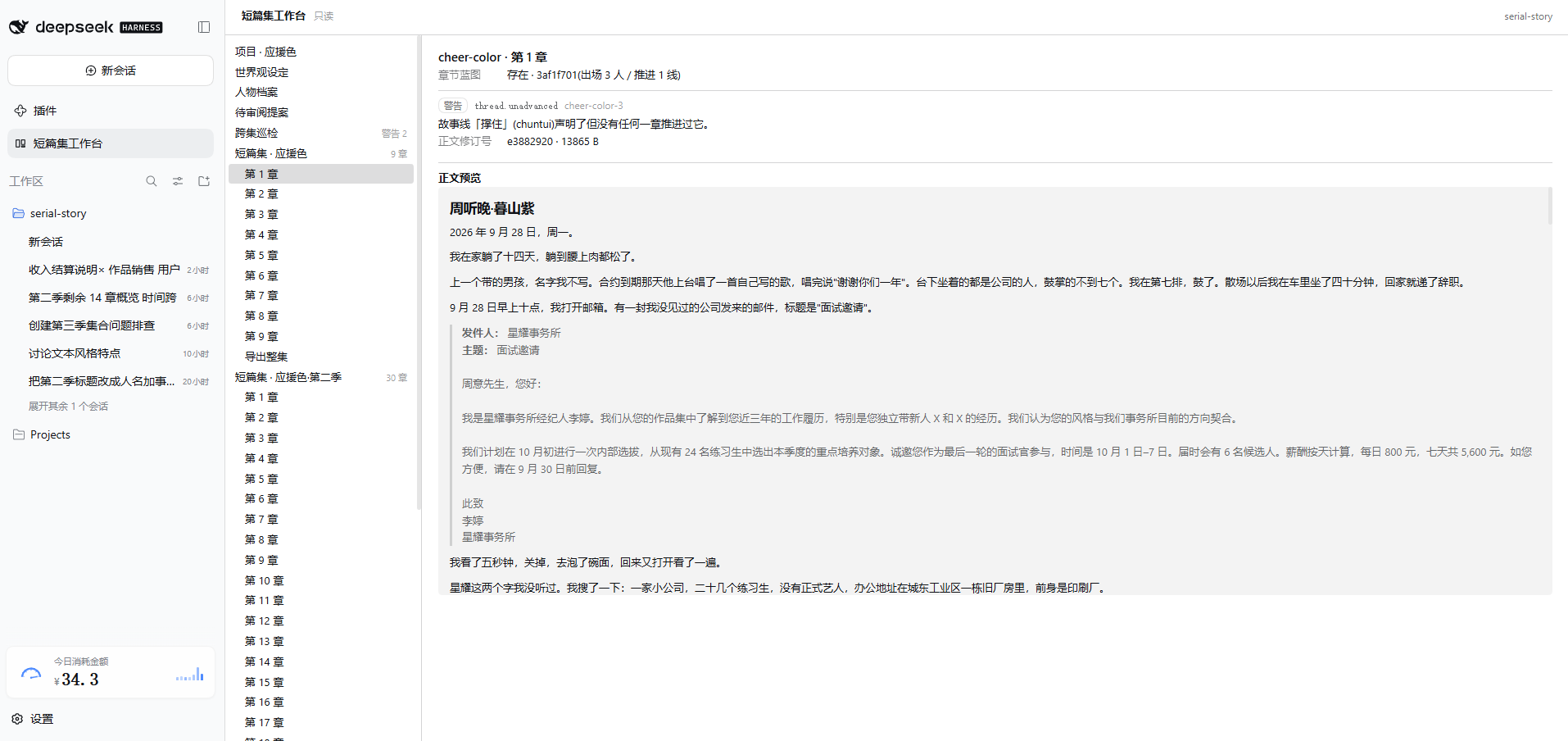
Task: Click the 正文预览 vertical scrollbar
Action: pos(1549,206)
